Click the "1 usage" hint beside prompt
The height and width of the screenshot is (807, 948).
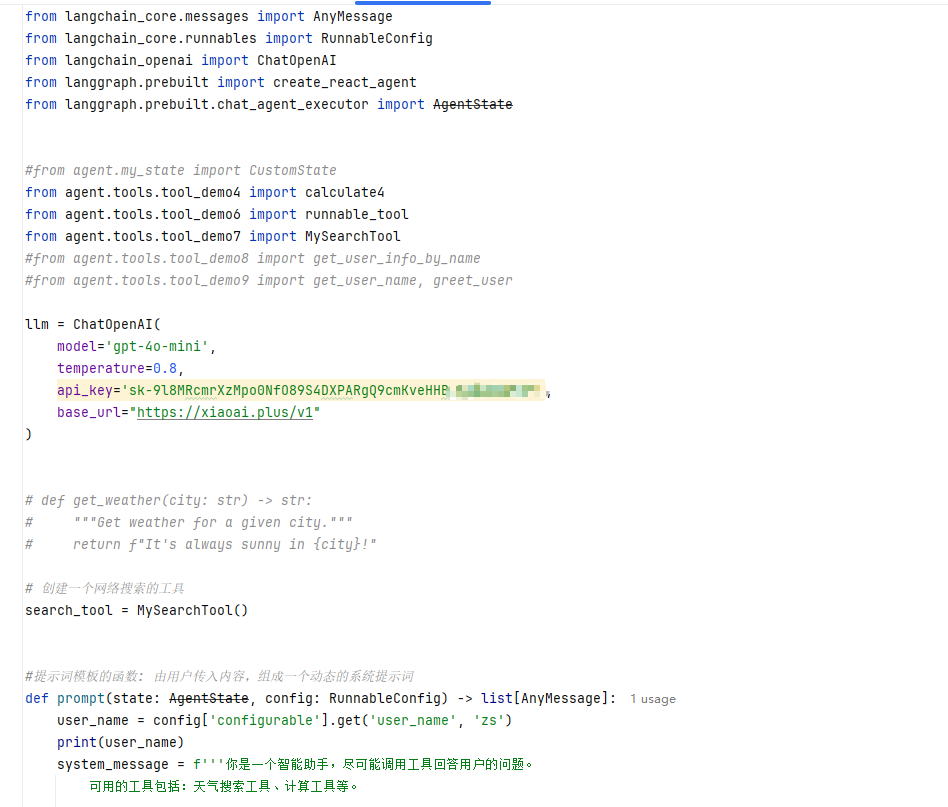point(653,699)
